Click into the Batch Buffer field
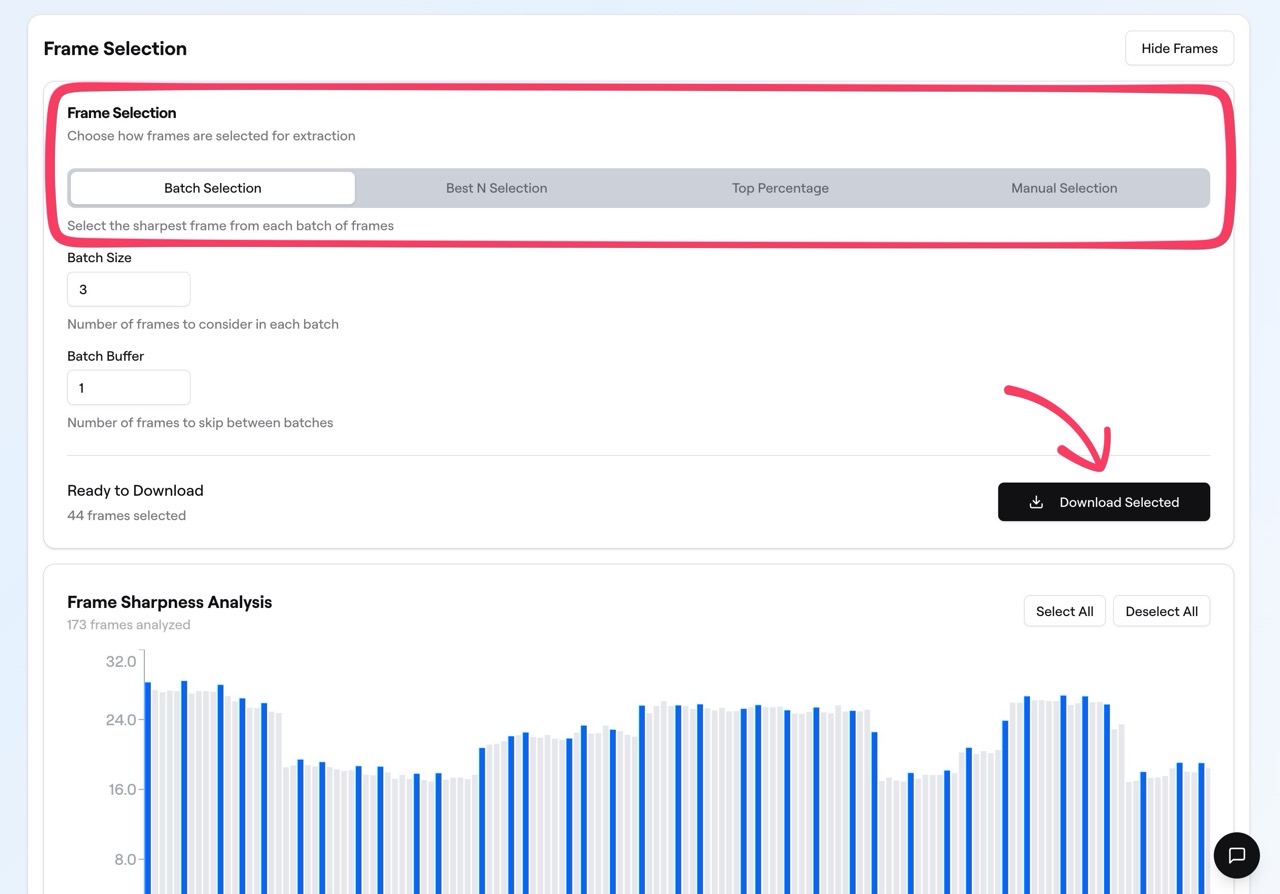 click(x=128, y=388)
